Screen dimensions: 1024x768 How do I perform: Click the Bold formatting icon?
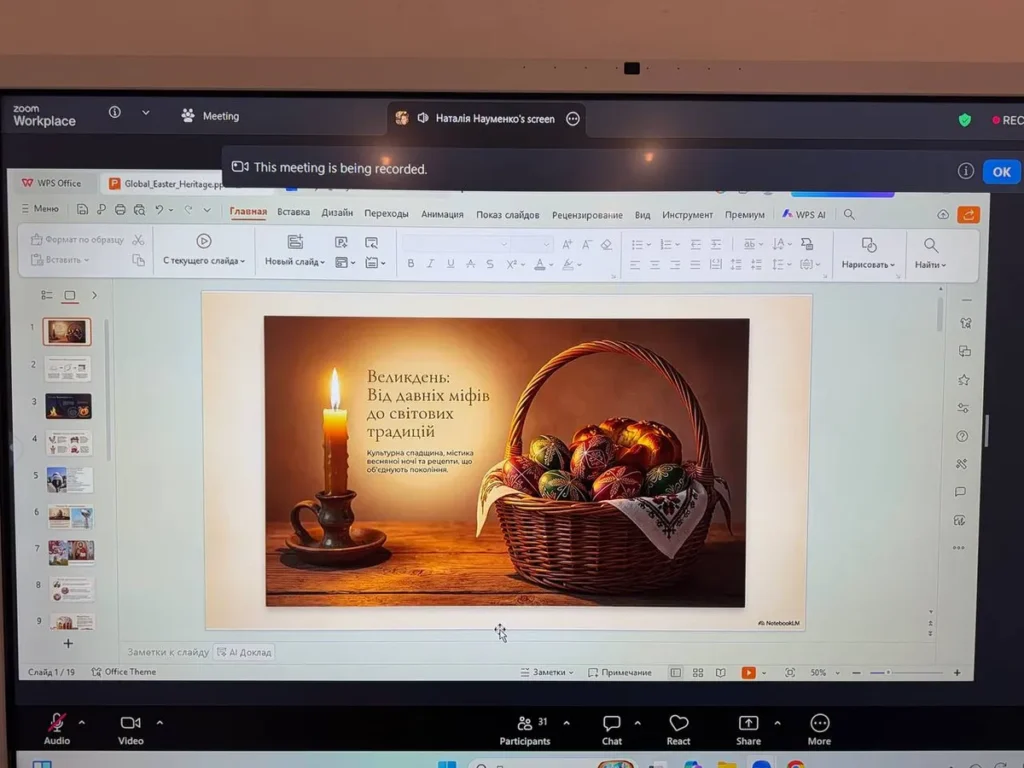pos(410,264)
